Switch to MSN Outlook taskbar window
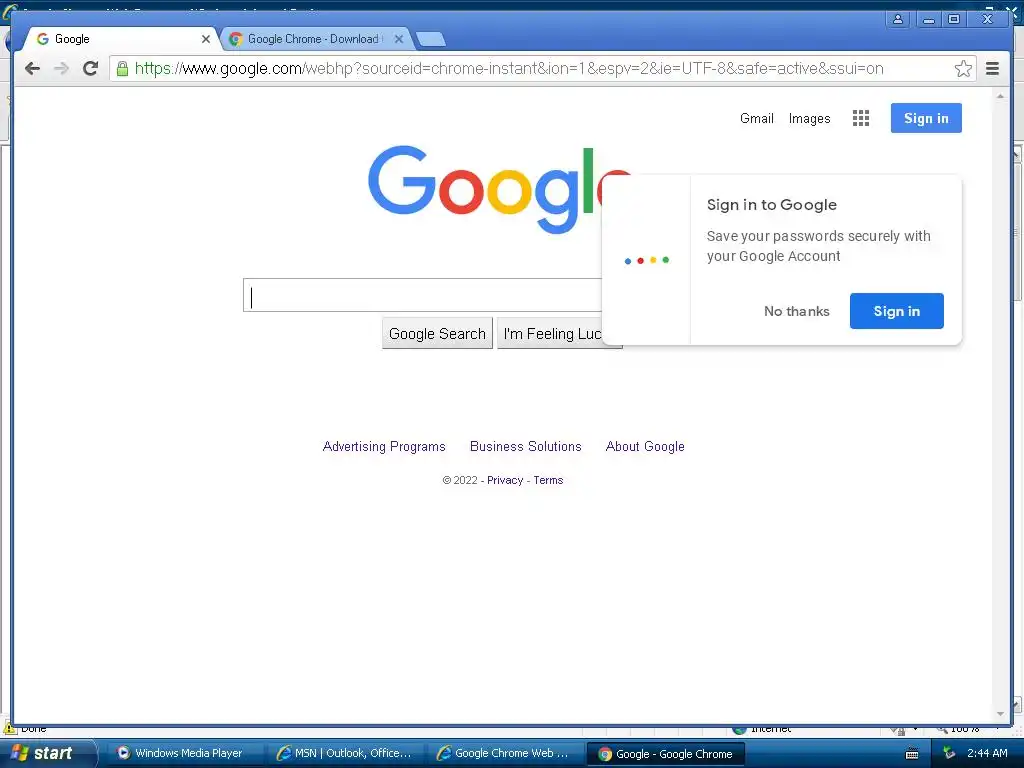Viewport: 1024px width, 768px height. (346, 753)
